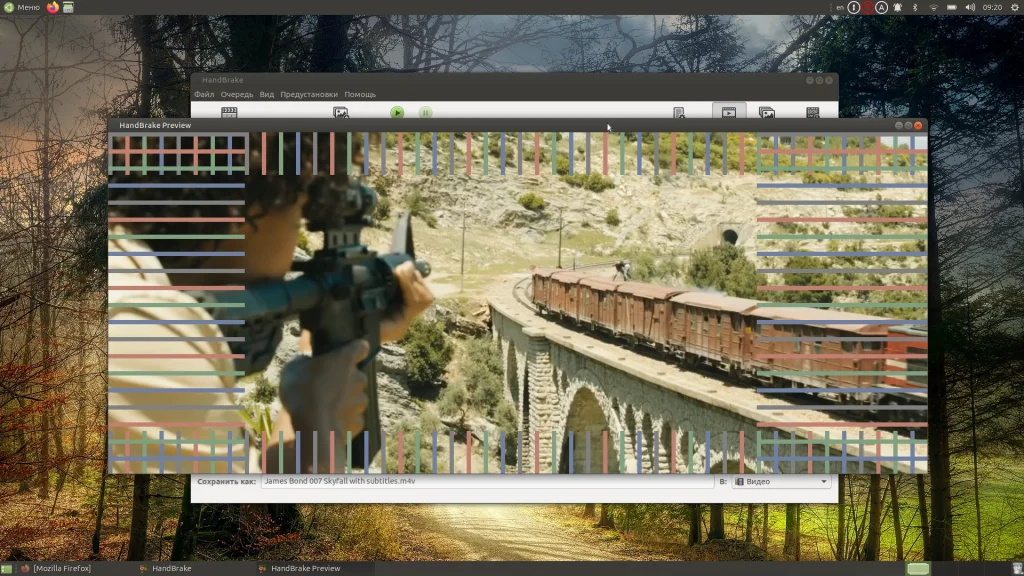Click the circled exclamation tray icon
This screenshot has height=576, width=1024.
click(x=854, y=7)
